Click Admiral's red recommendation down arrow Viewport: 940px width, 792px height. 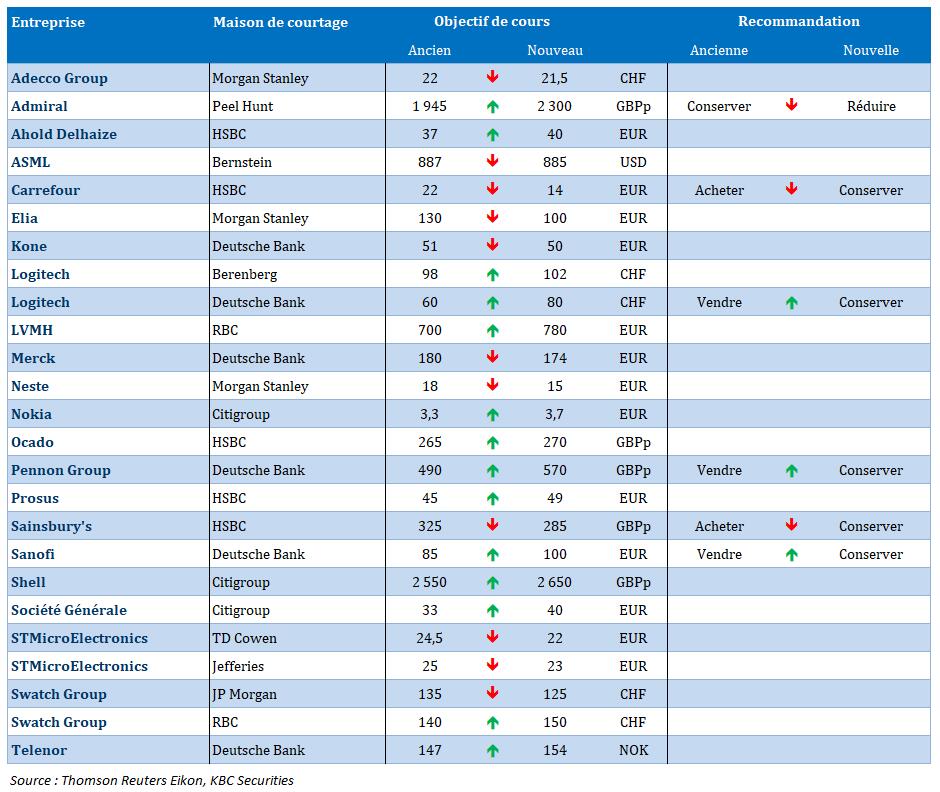point(791,105)
